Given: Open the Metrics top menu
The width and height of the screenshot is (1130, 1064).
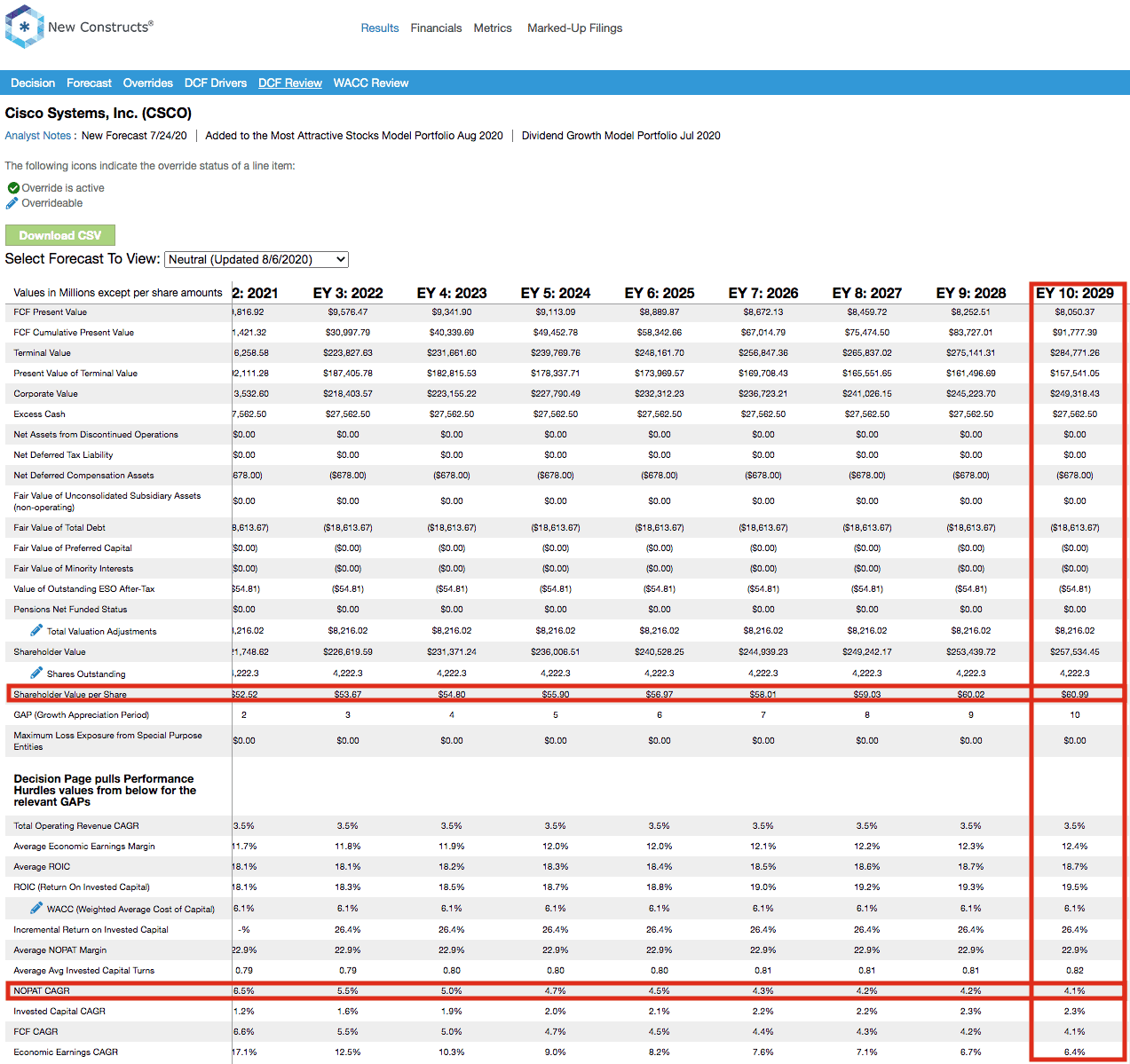Looking at the screenshot, I should pos(493,28).
